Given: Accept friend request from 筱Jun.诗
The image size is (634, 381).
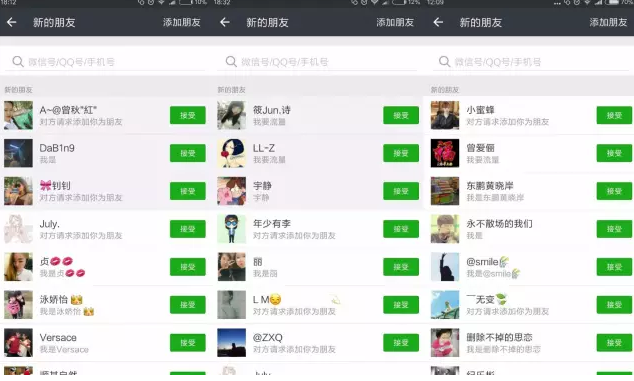Looking at the screenshot, I should (x=401, y=115).
